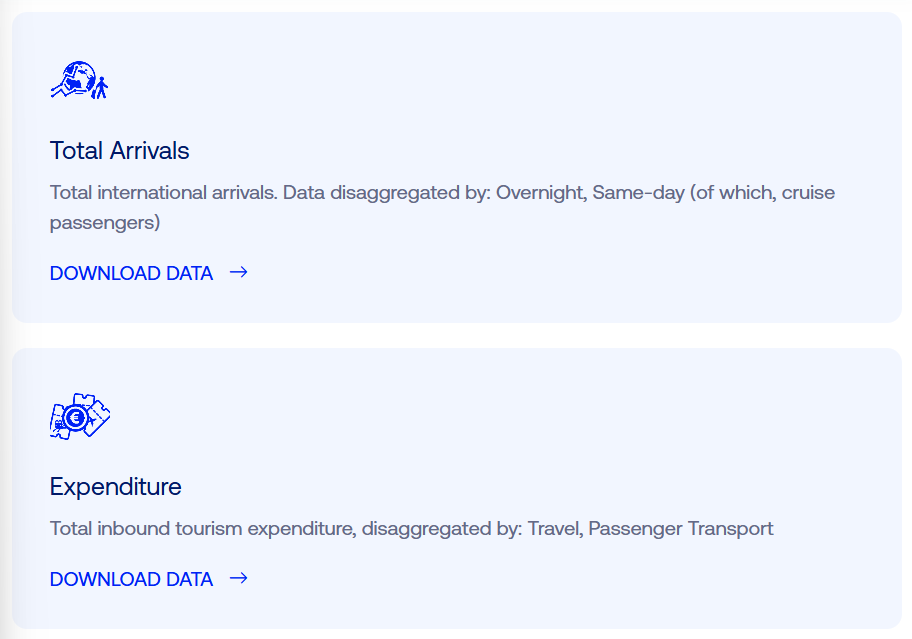Click the word 'passengers)' in Arrivals description
The image size is (912, 639).
point(105,222)
